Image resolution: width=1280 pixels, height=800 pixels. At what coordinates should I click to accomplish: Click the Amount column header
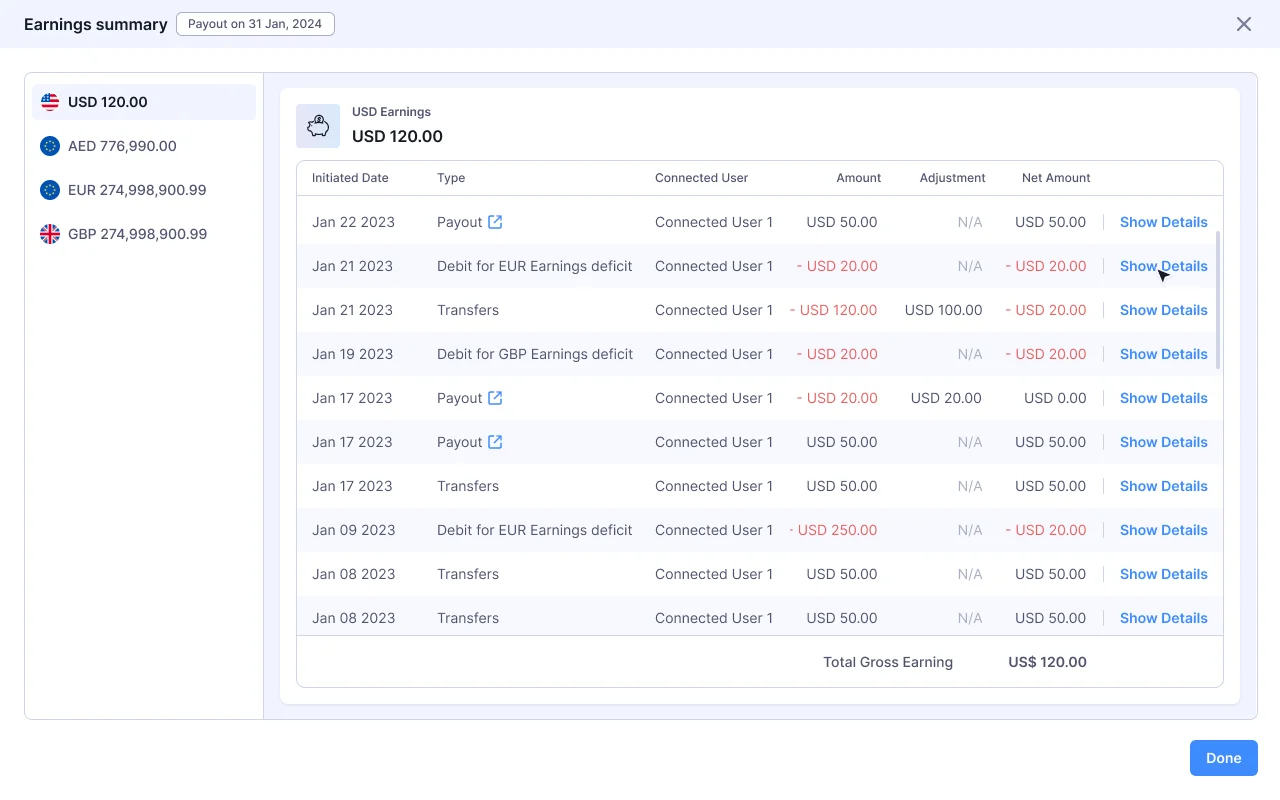point(858,178)
